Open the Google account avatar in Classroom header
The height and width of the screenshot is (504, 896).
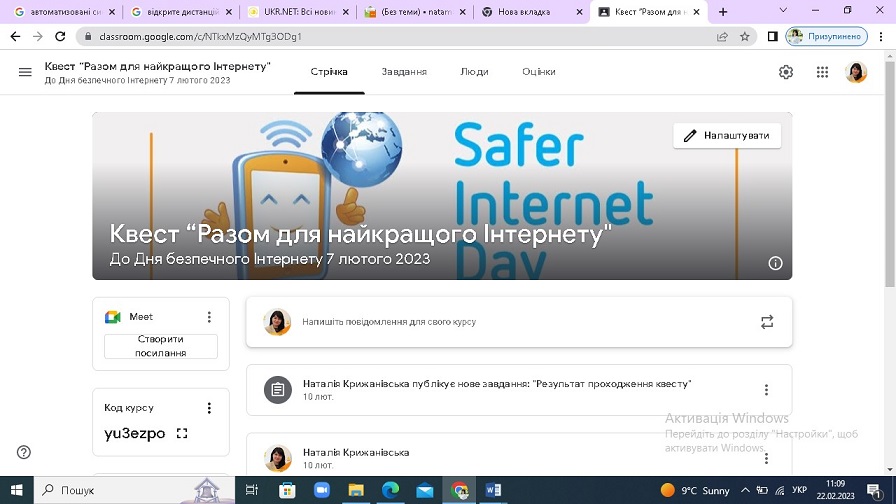pyautogui.click(x=856, y=72)
